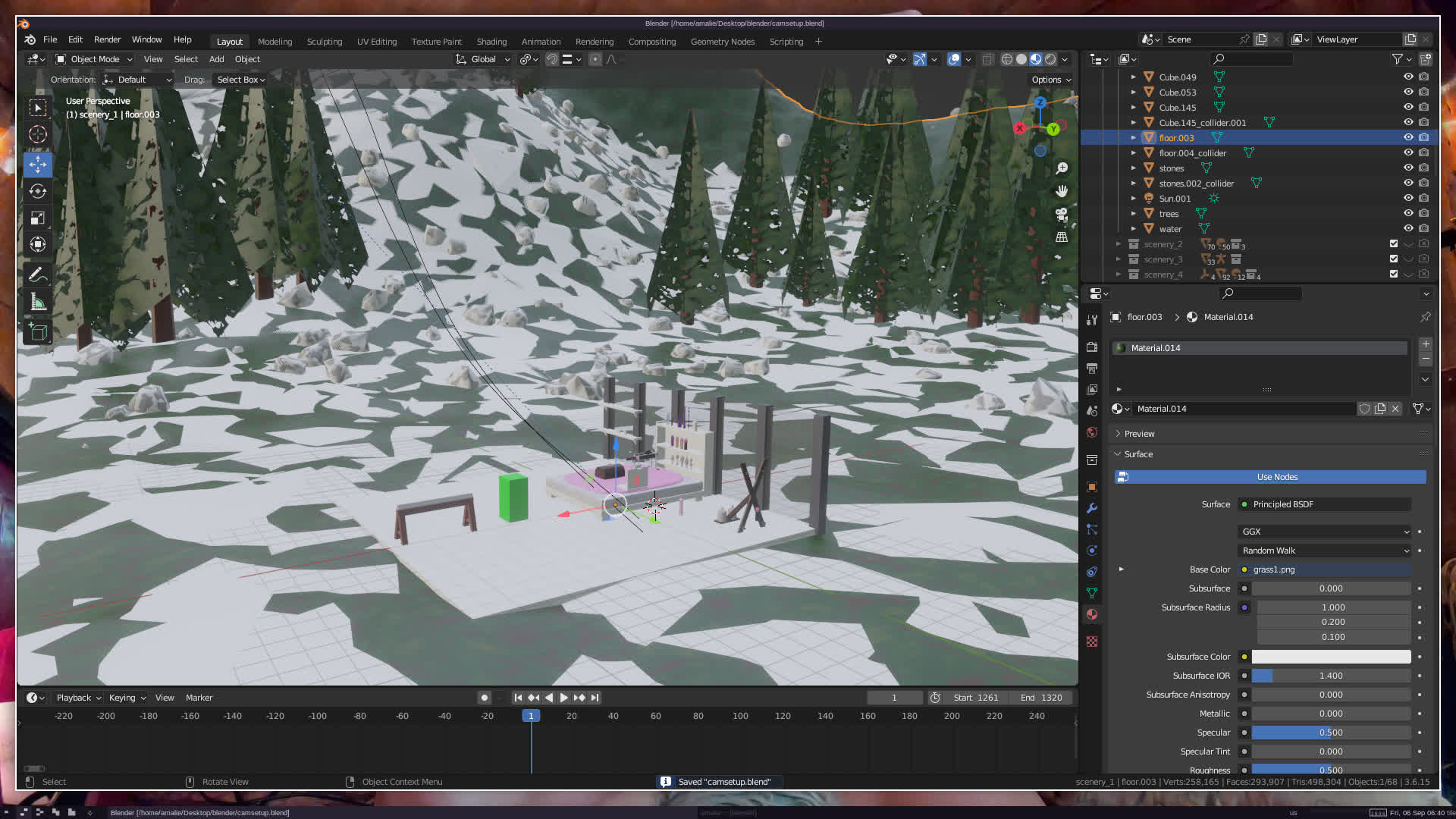Open the Render menu
The image size is (1456, 819).
[107, 39]
